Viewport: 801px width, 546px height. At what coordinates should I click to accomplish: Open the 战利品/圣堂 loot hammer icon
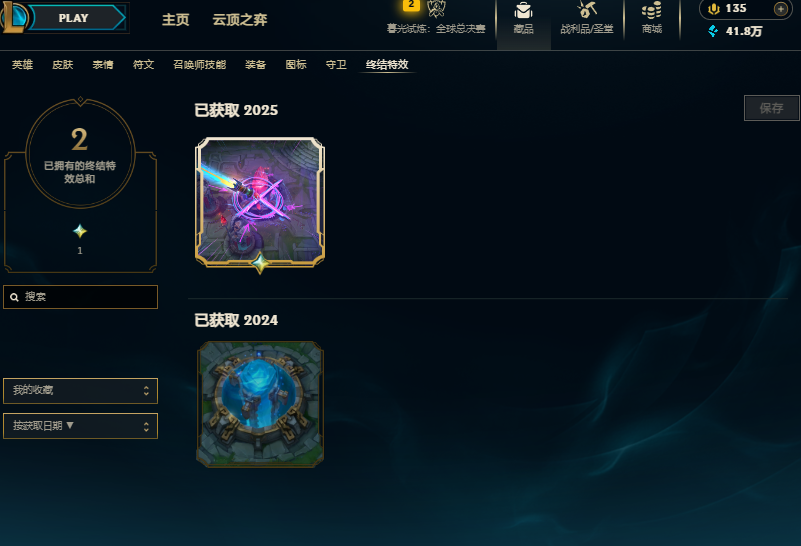pyautogui.click(x=586, y=10)
